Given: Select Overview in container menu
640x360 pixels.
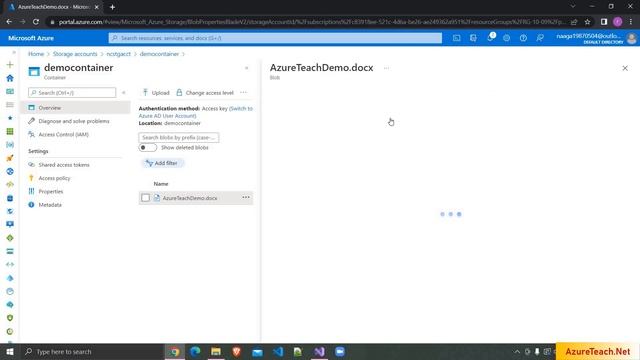Looking at the screenshot, I should tap(76, 108).
